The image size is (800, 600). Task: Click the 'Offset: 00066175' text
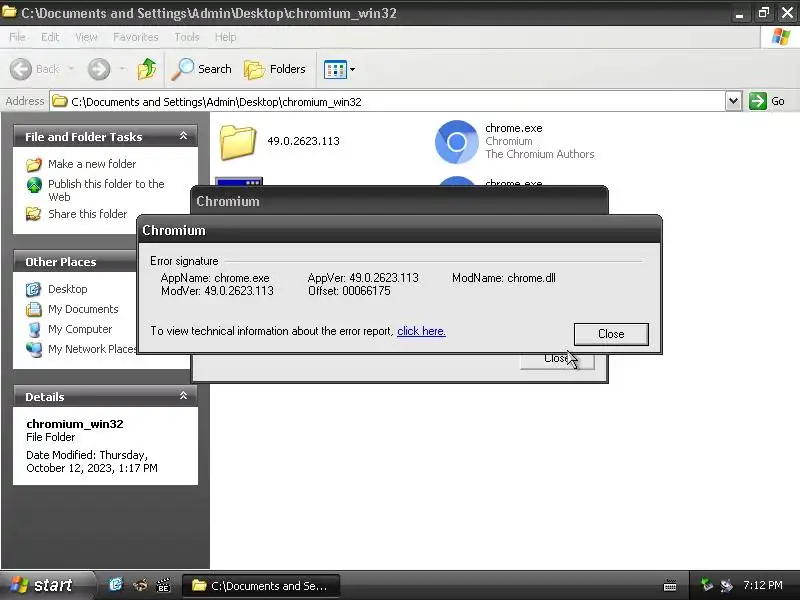(x=349, y=291)
